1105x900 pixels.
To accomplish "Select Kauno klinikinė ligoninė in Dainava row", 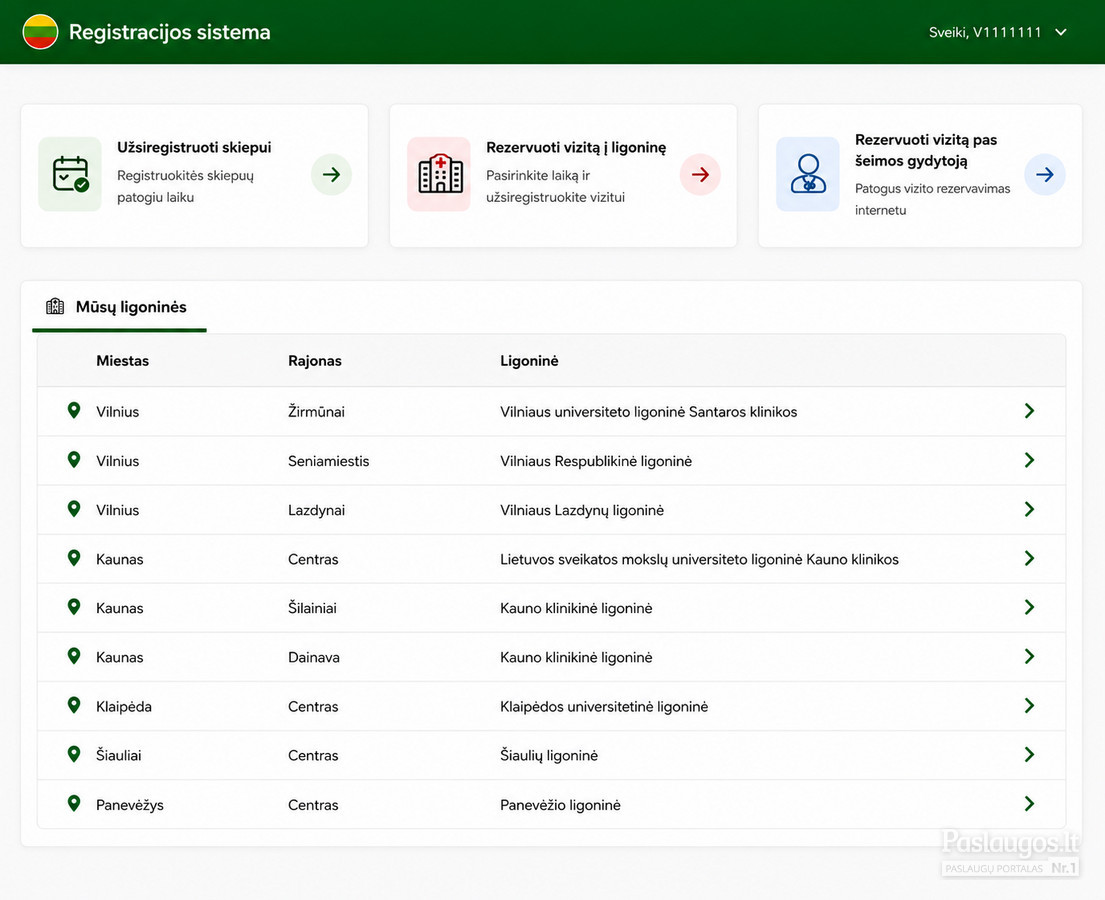I will [x=576, y=658].
